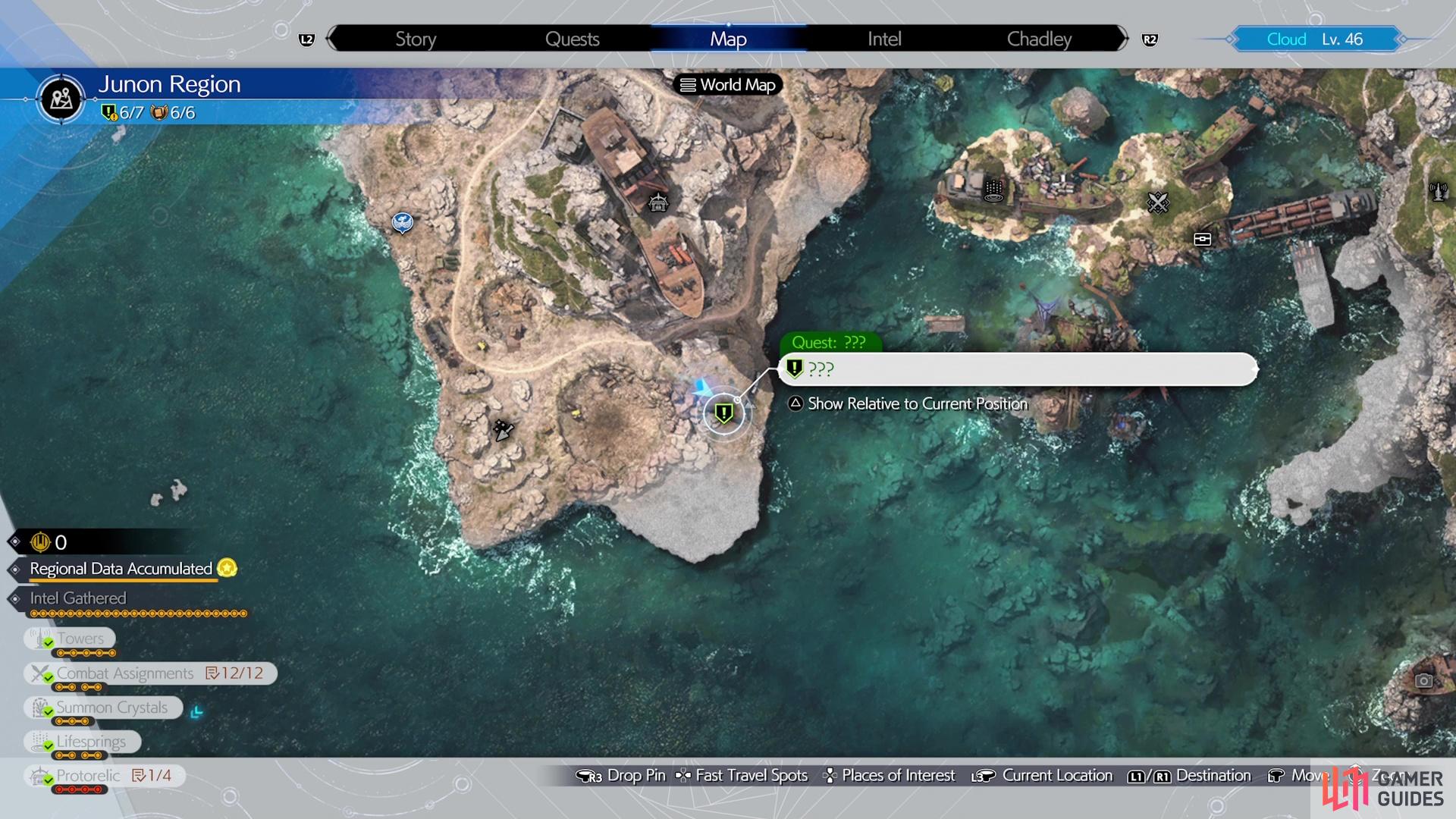Click Show Relative to Current Position
The height and width of the screenshot is (819, 1456).
(918, 403)
